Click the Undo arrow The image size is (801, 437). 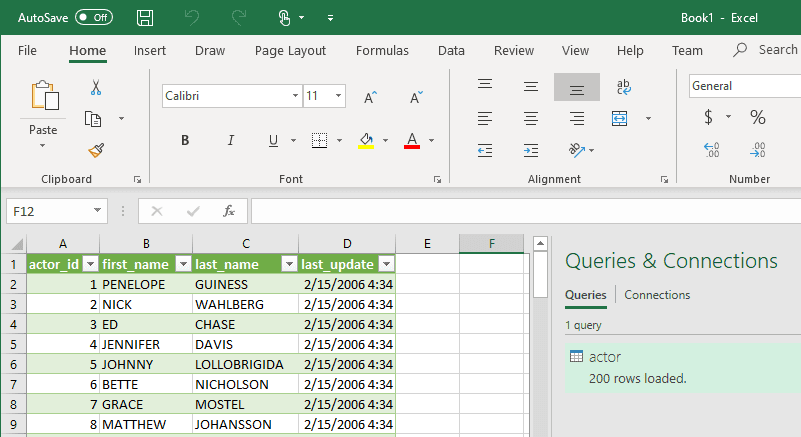(192, 18)
